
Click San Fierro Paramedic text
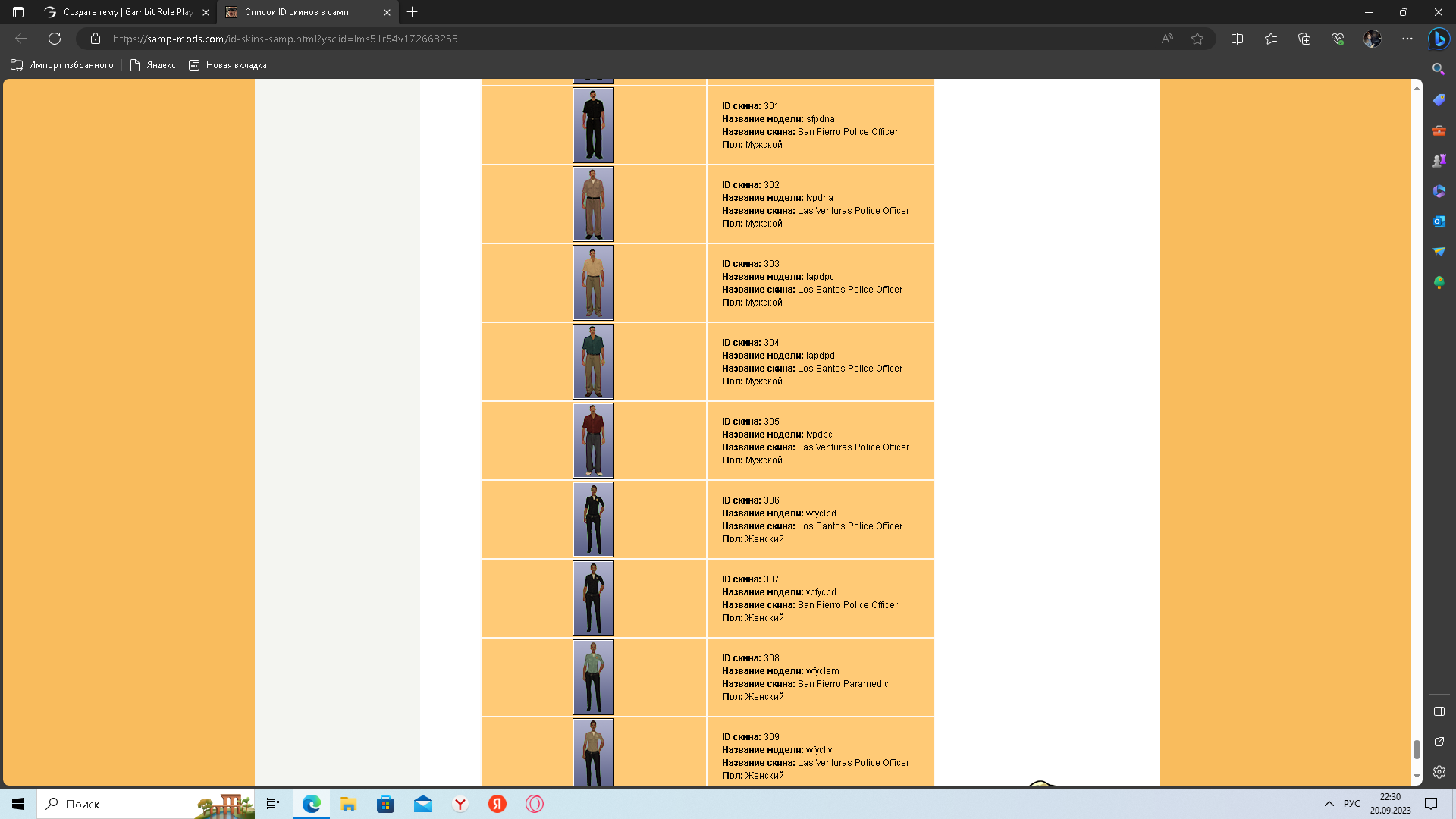(x=843, y=684)
